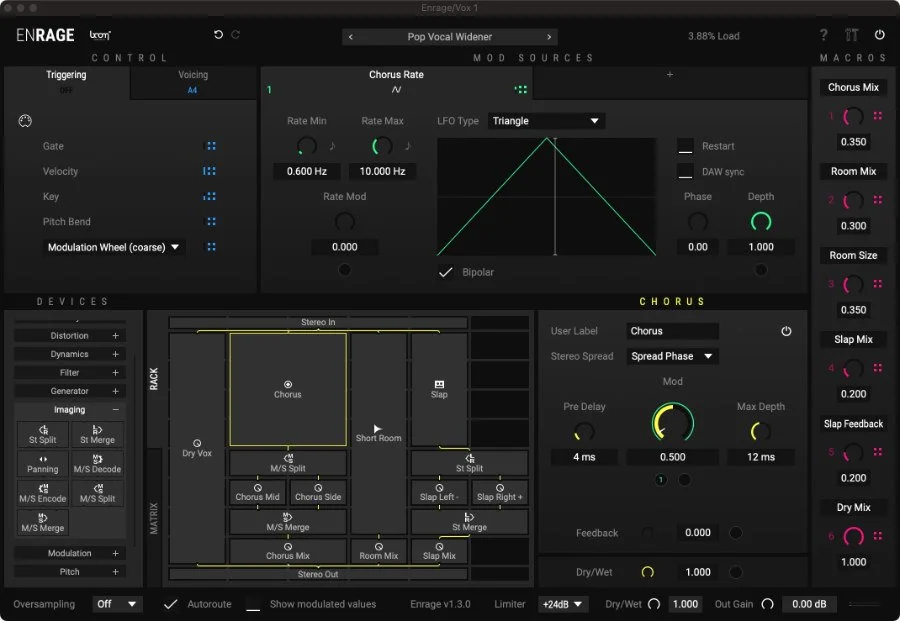Open the Modulation Wheel (coarse) dropdown
The height and width of the screenshot is (621, 900).
point(114,247)
